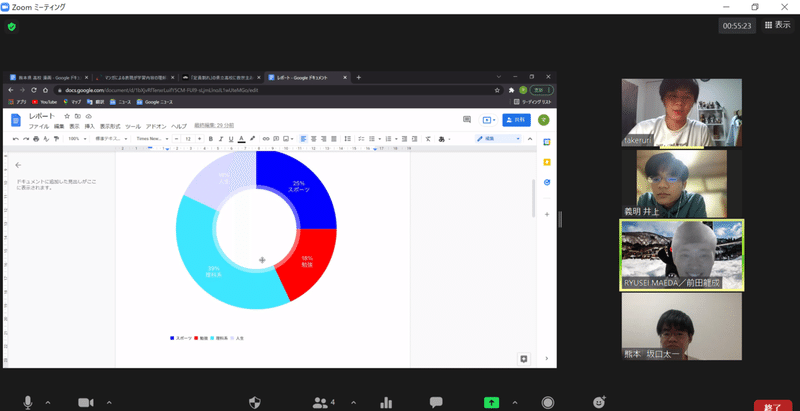
Task: Click the 最終編集 last edit link
Action: [214, 125]
